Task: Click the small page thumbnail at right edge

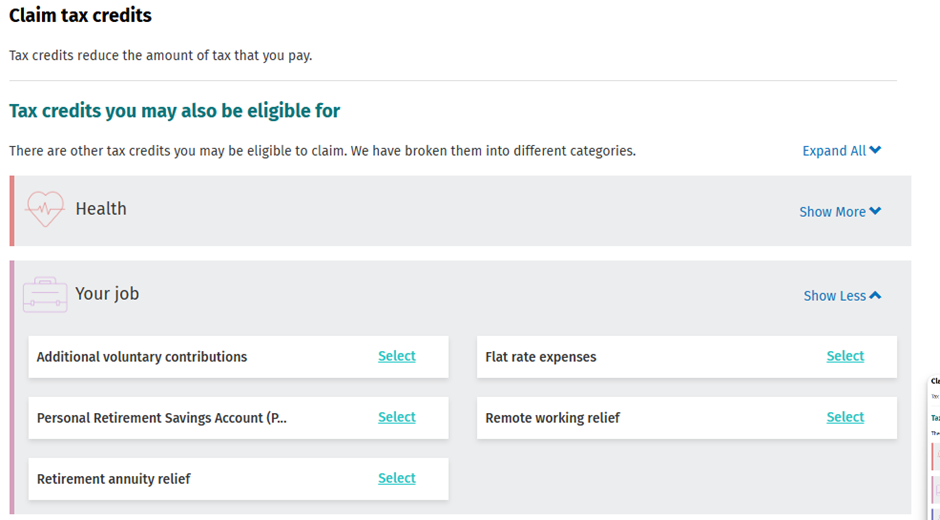Action: pos(934,445)
